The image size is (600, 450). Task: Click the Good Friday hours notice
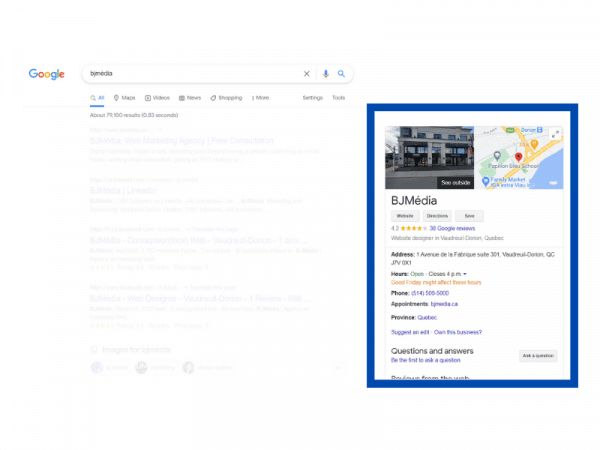tap(436, 283)
